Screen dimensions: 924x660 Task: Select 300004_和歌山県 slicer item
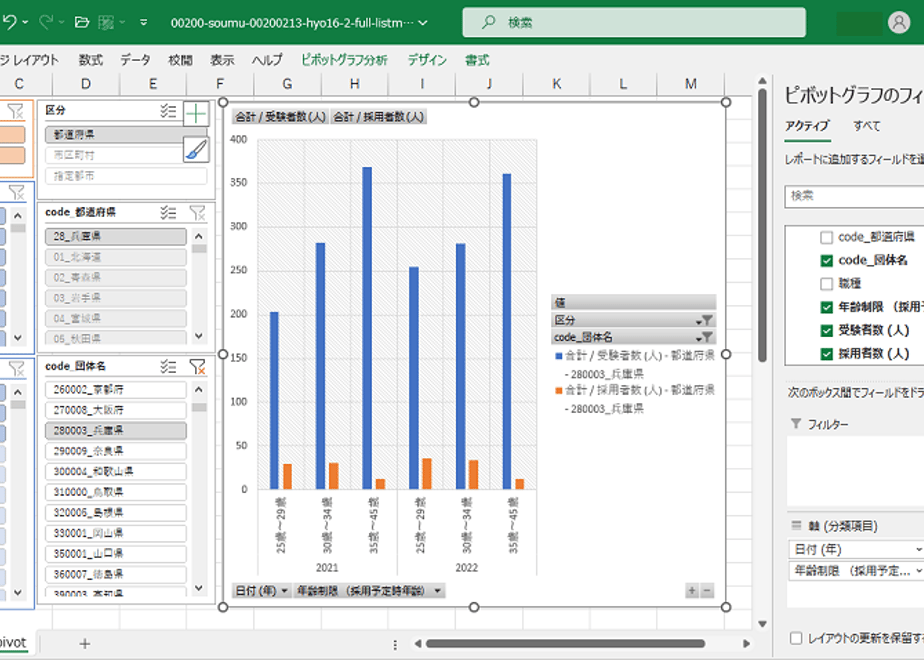116,471
